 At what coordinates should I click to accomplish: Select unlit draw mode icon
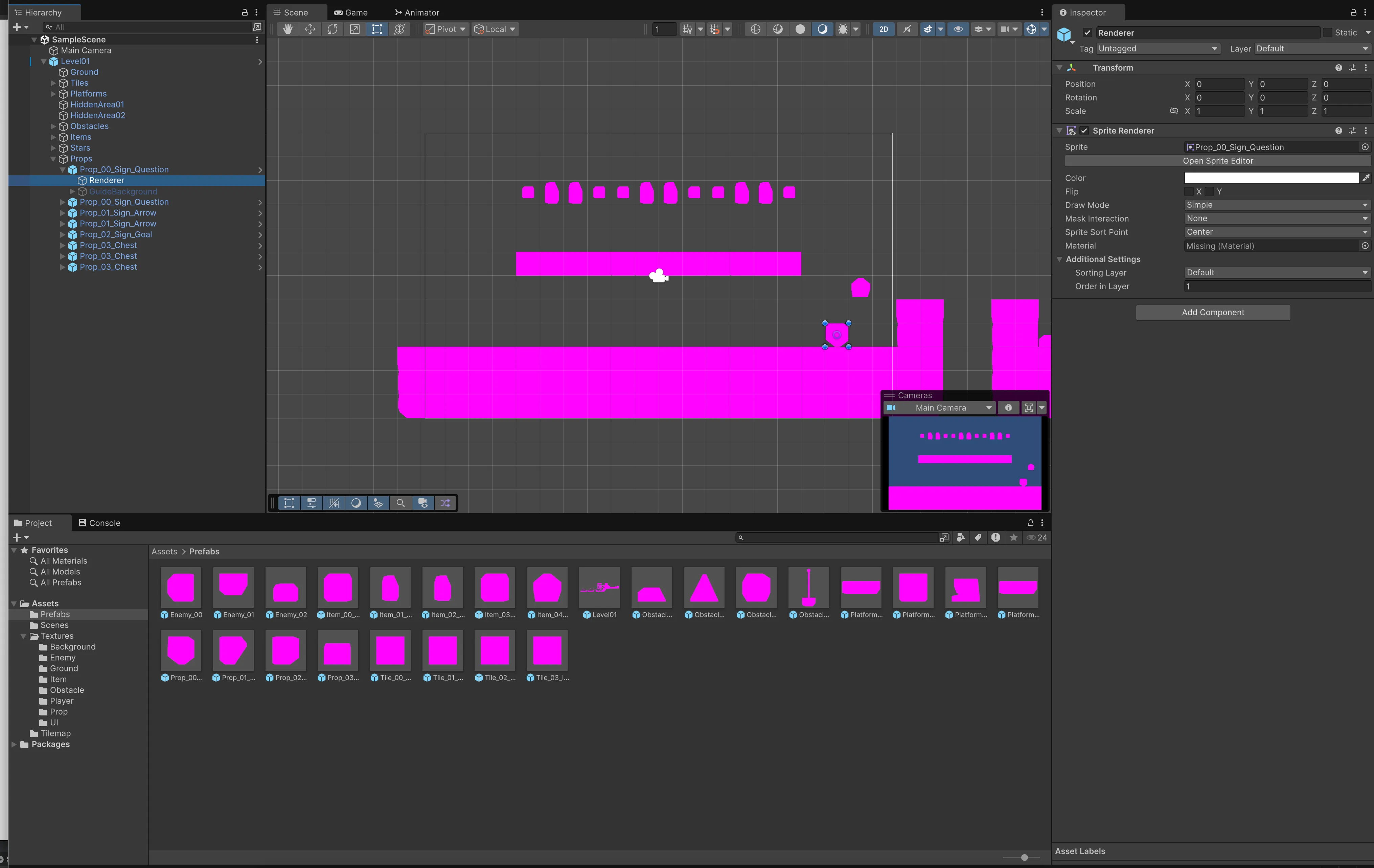[x=800, y=29]
